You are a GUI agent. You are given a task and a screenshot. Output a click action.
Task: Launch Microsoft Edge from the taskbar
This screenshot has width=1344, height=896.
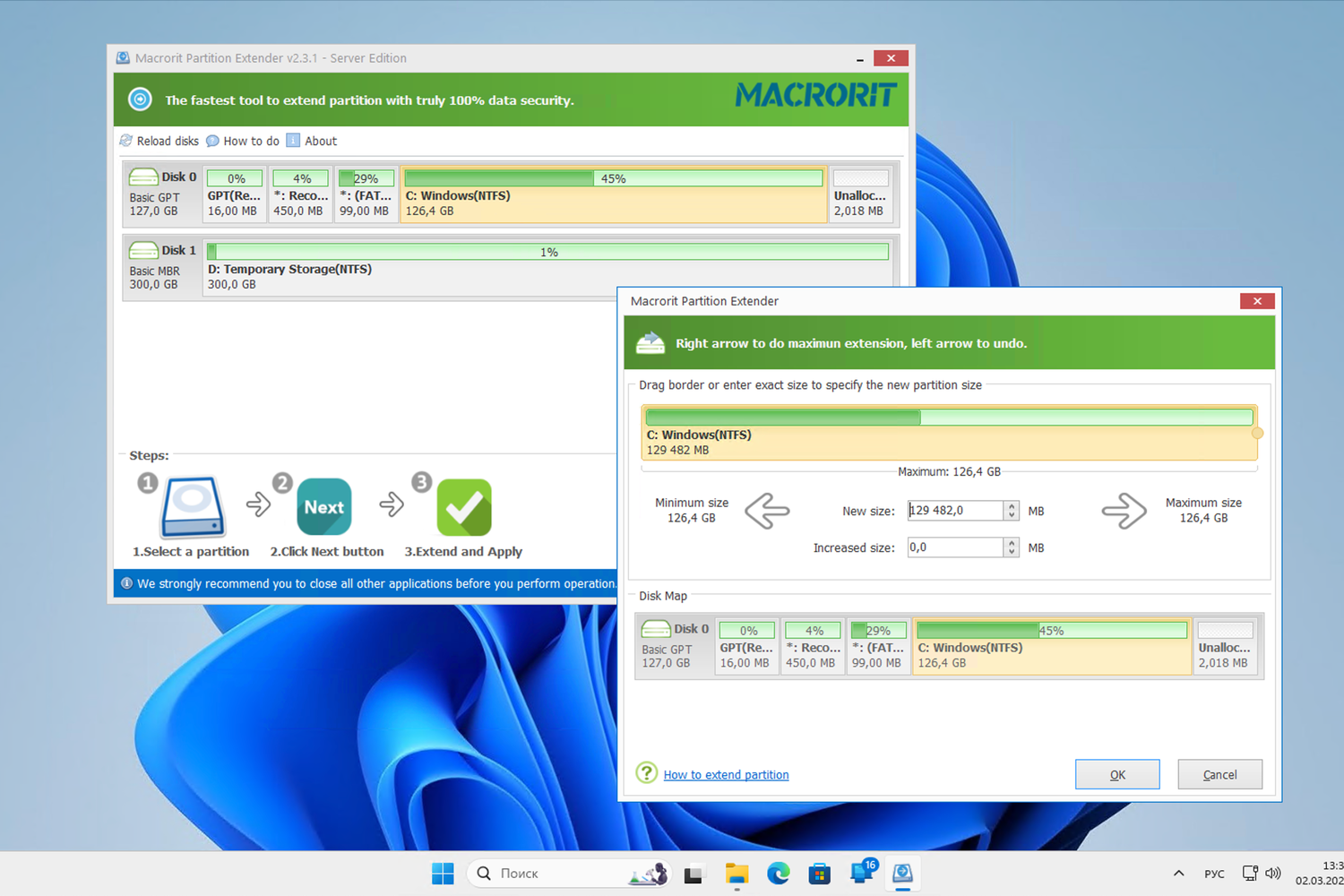778,874
